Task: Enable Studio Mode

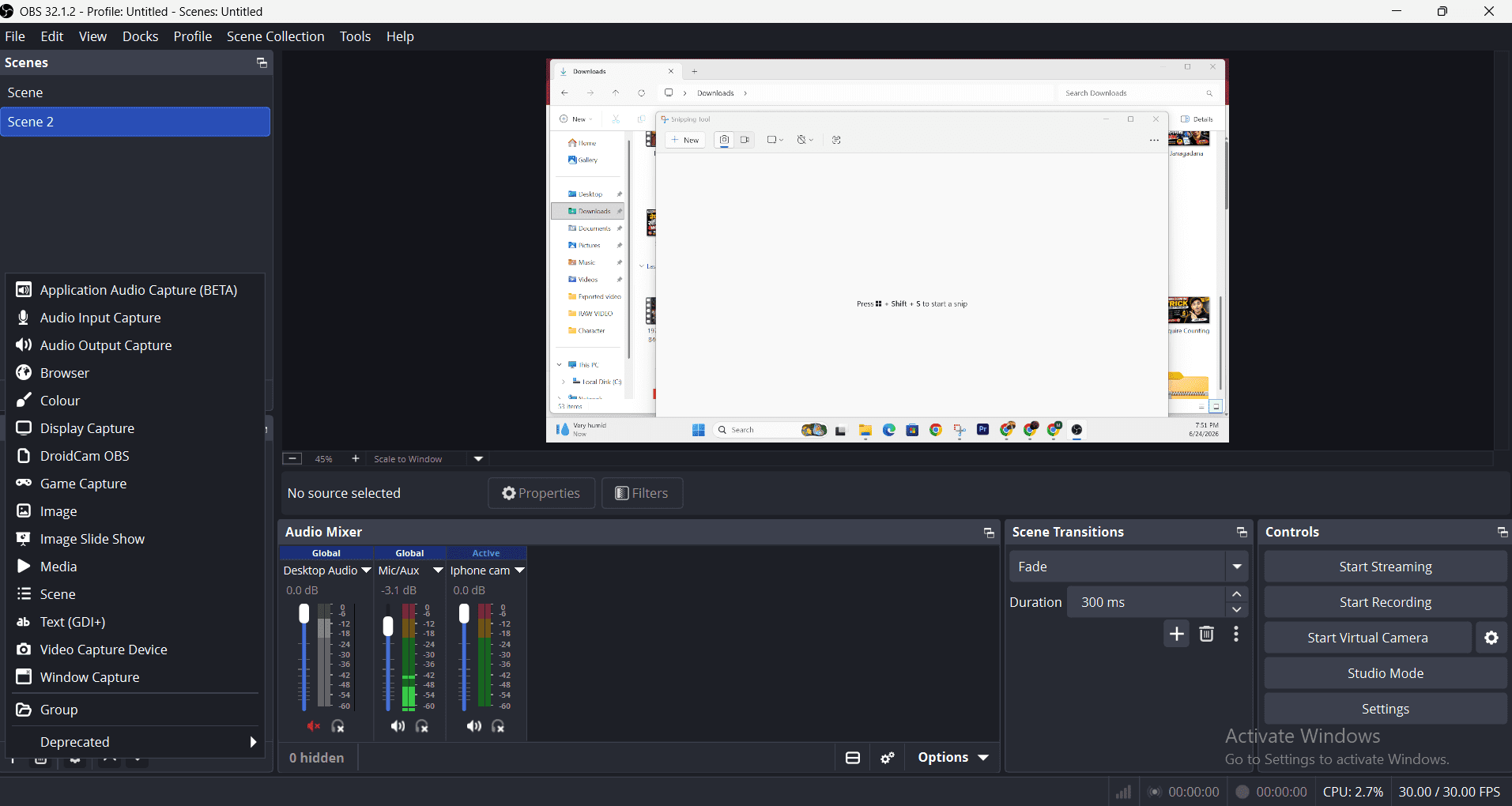Action: [x=1386, y=673]
